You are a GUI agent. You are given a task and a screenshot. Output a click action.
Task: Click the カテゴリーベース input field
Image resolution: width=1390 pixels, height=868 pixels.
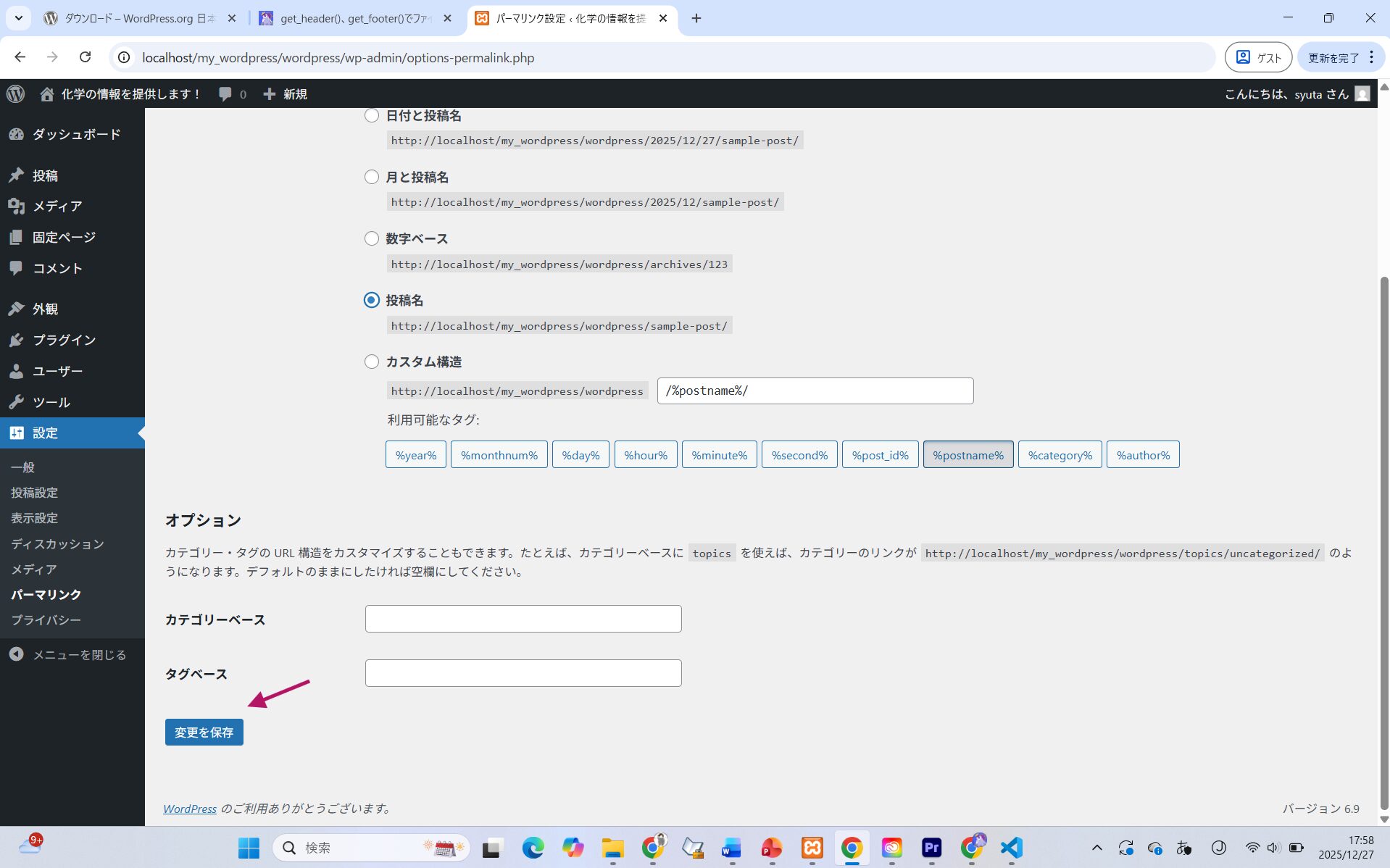coord(523,619)
